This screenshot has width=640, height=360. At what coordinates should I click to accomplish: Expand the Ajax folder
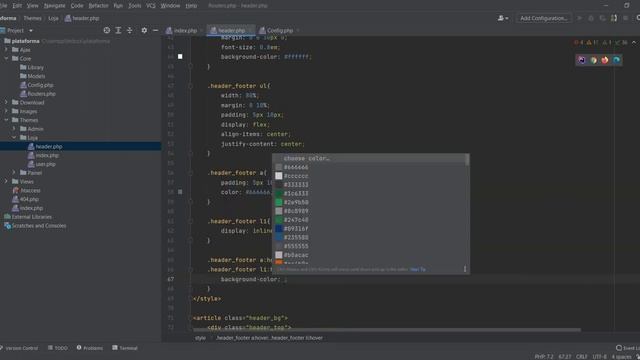(x=6, y=50)
